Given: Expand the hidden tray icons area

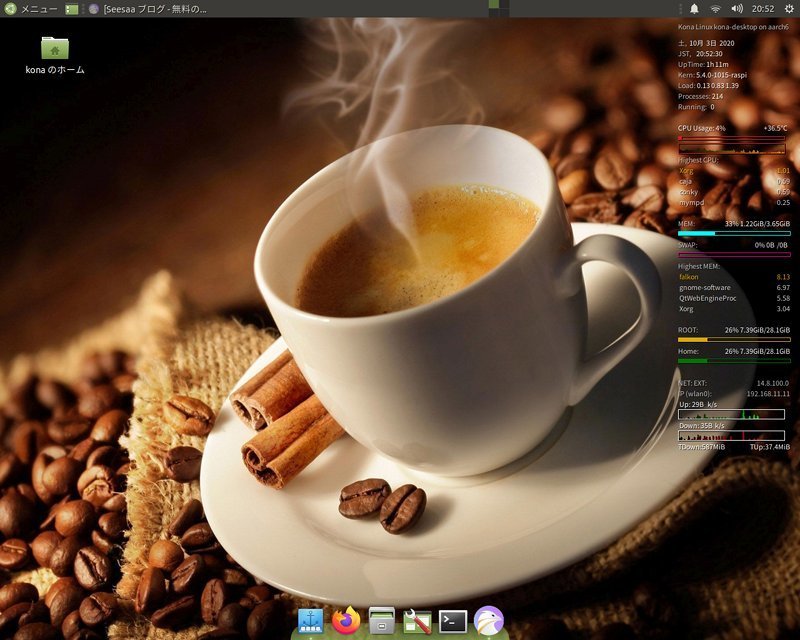Looking at the screenshot, I should (681, 9).
